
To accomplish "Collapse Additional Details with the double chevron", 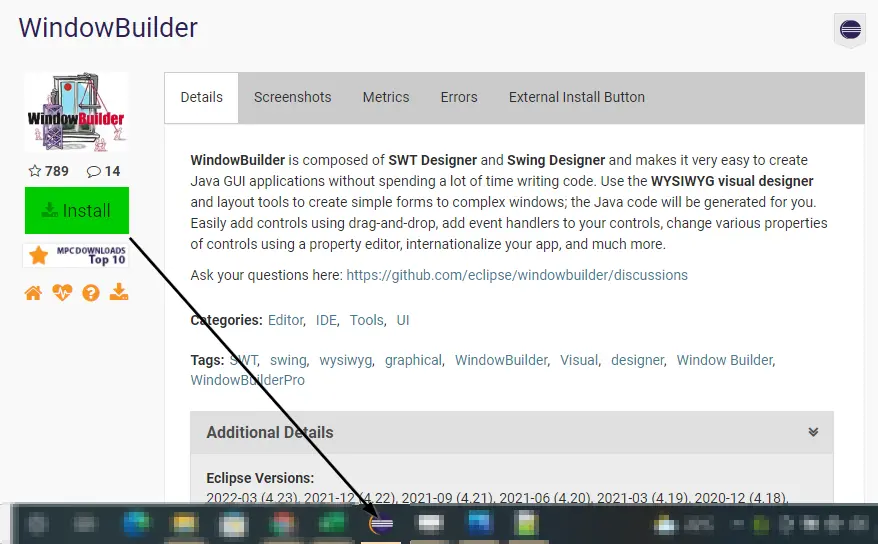I will click(813, 432).
